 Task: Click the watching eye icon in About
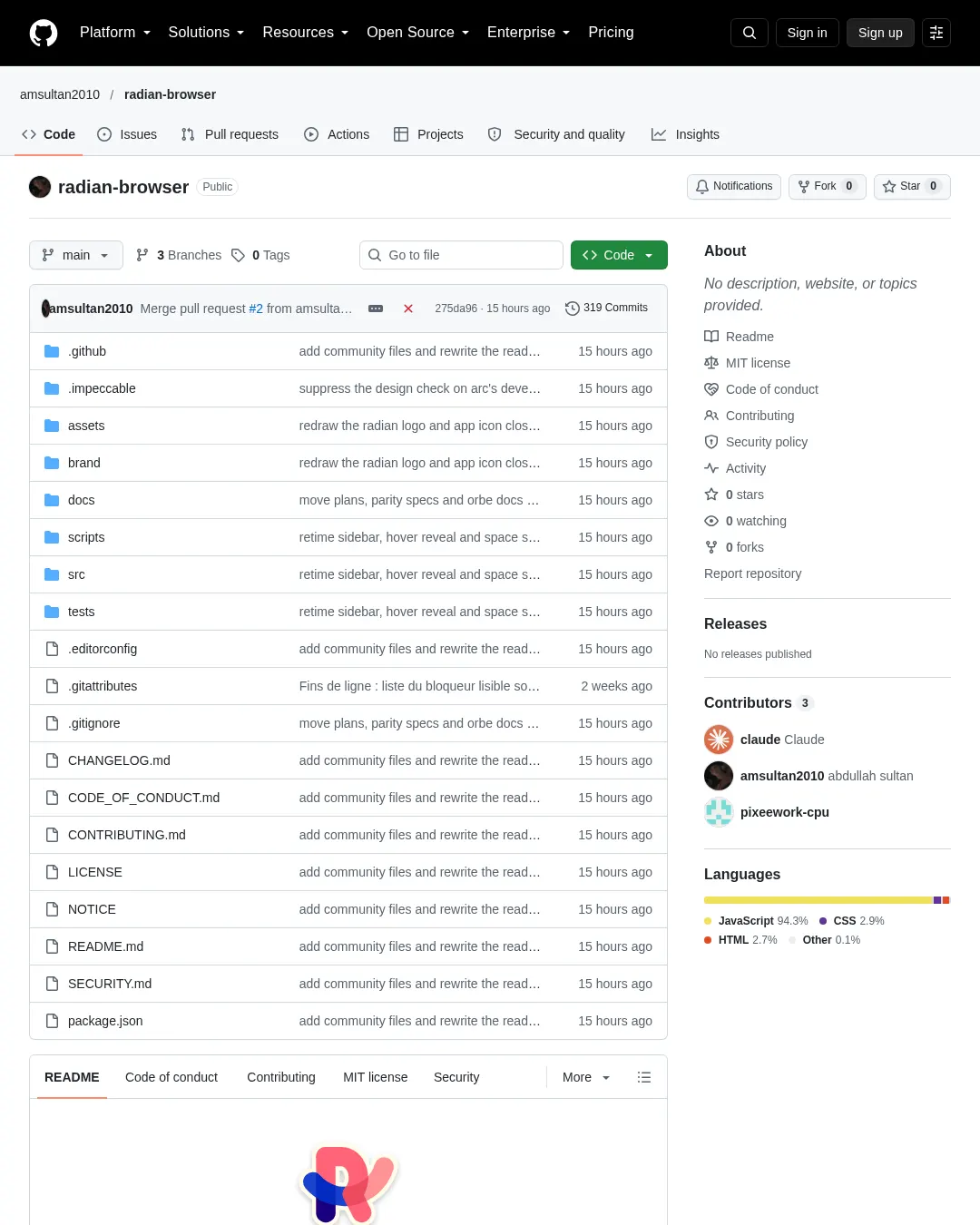(x=711, y=521)
